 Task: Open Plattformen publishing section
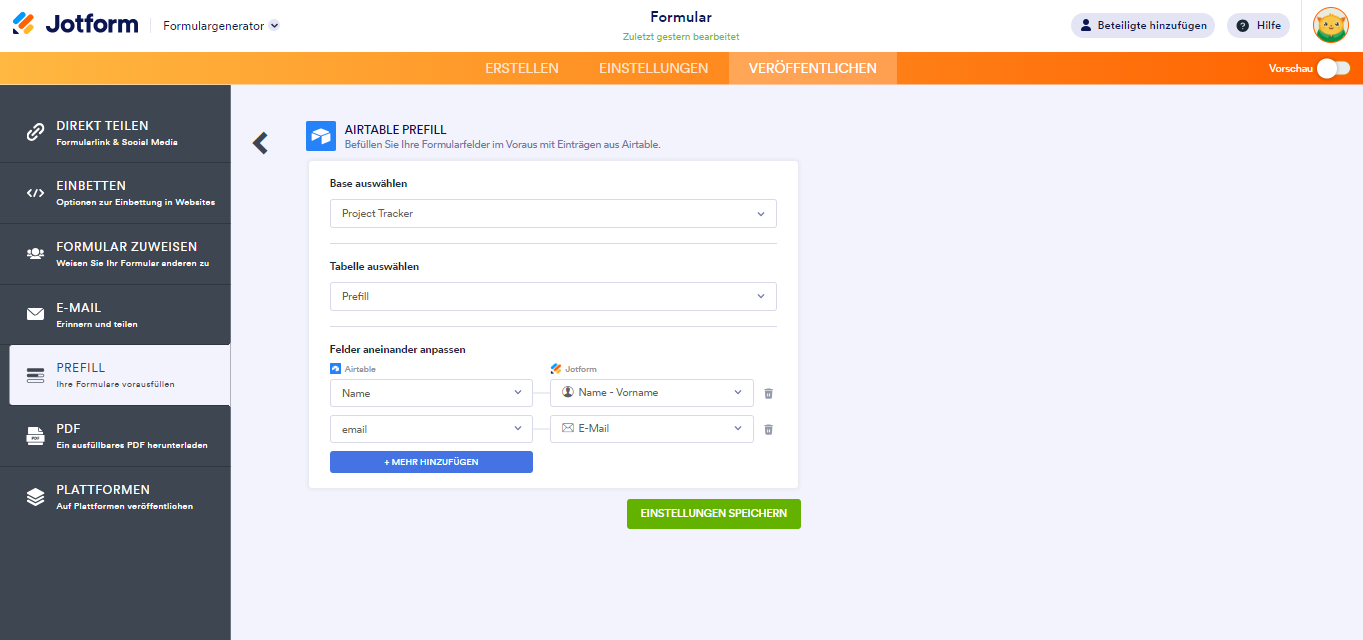[x=115, y=497]
